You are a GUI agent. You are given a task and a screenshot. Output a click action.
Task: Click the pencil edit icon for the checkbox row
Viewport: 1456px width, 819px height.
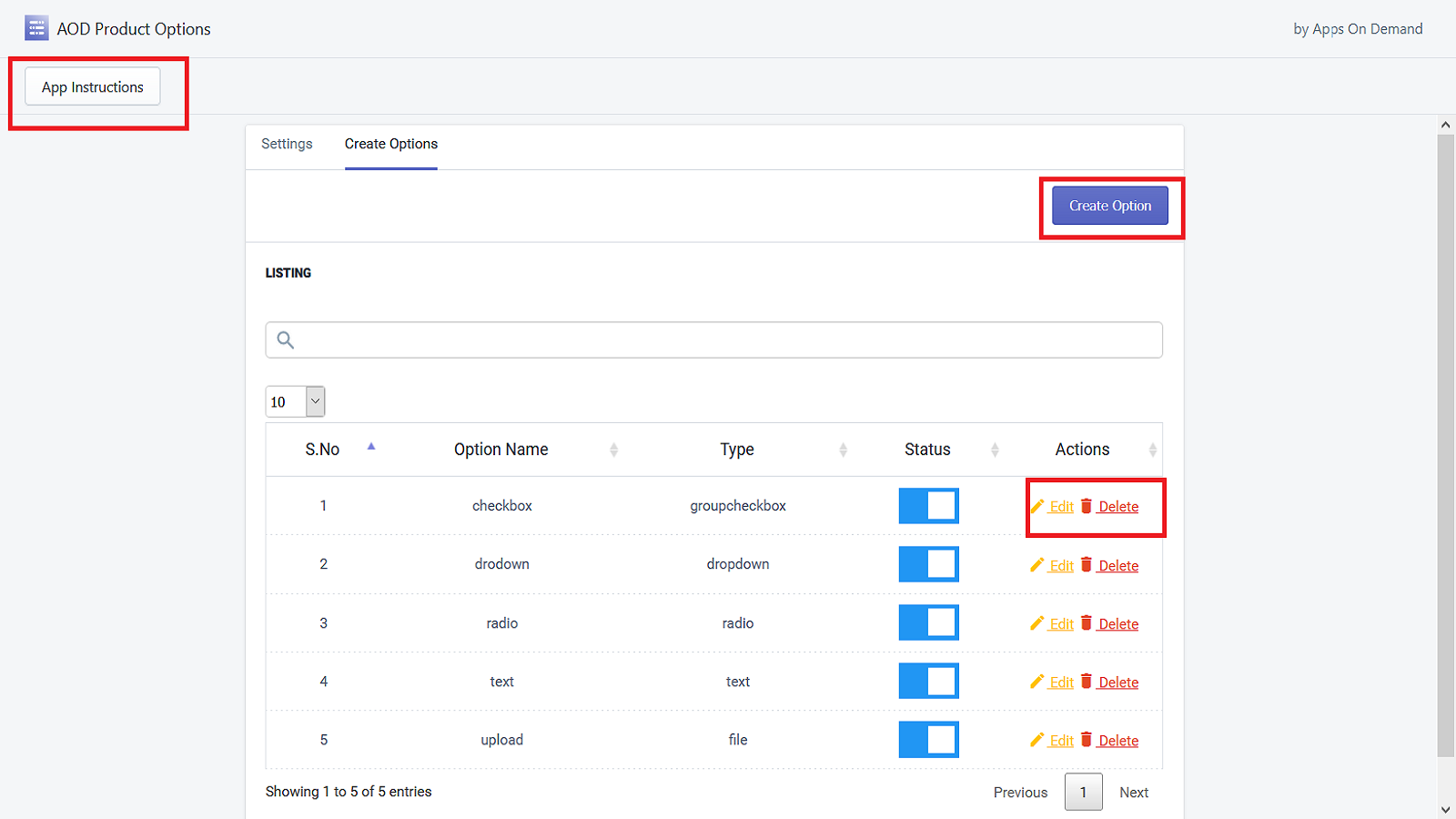point(1036,506)
